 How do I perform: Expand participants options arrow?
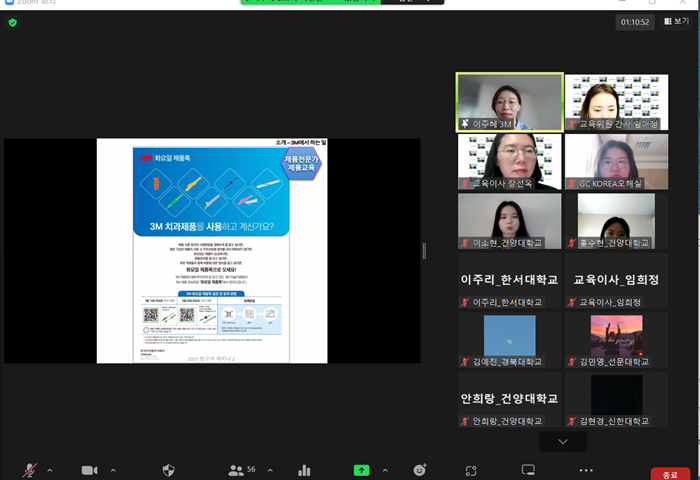tap(270, 470)
